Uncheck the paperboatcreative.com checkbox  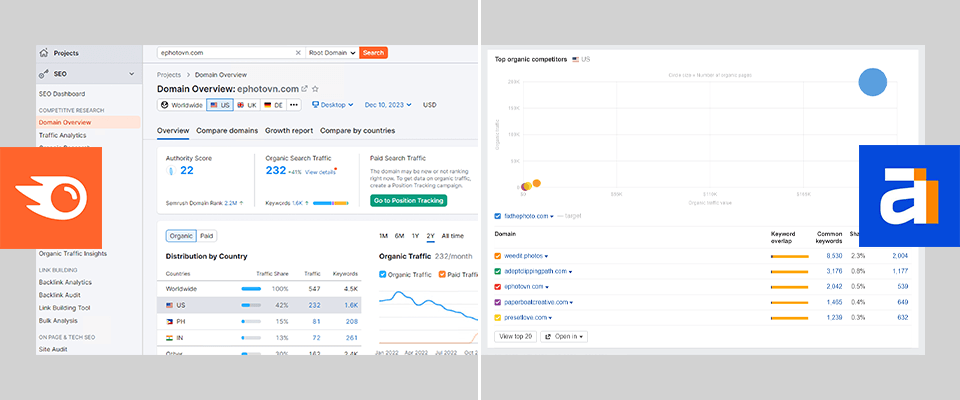click(x=498, y=302)
